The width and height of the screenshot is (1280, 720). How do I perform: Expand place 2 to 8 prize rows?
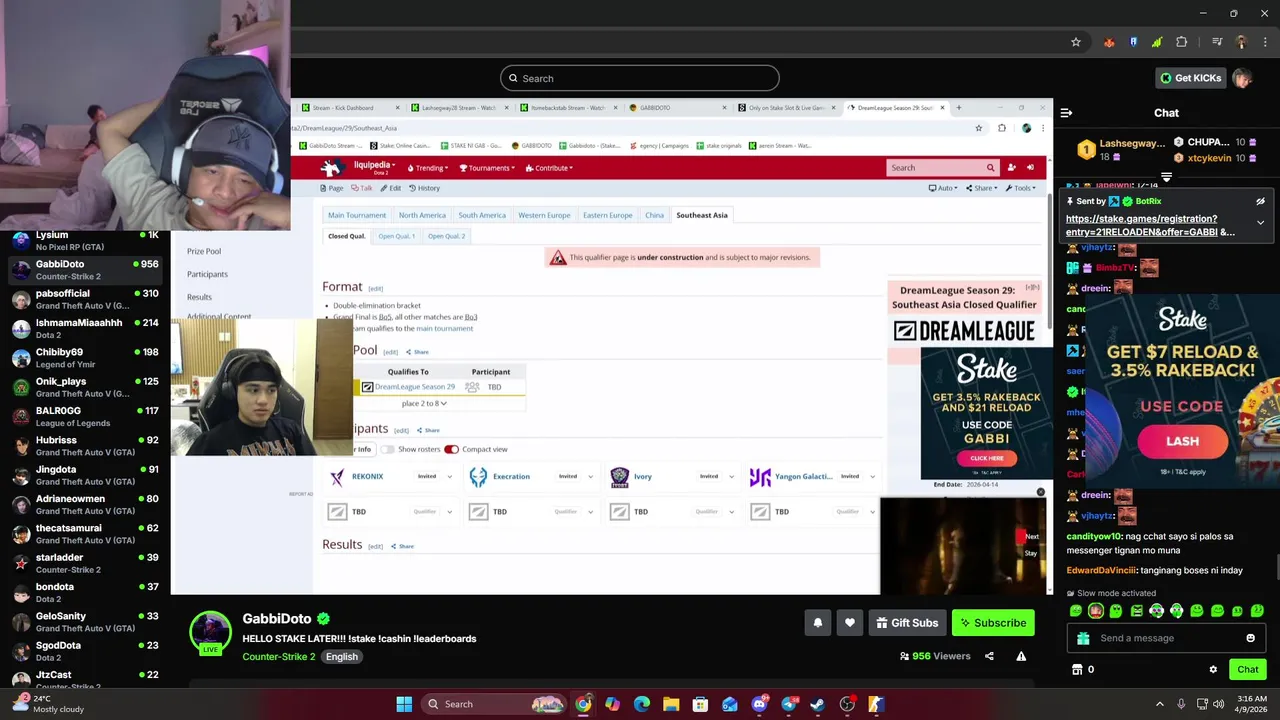point(424,403)
